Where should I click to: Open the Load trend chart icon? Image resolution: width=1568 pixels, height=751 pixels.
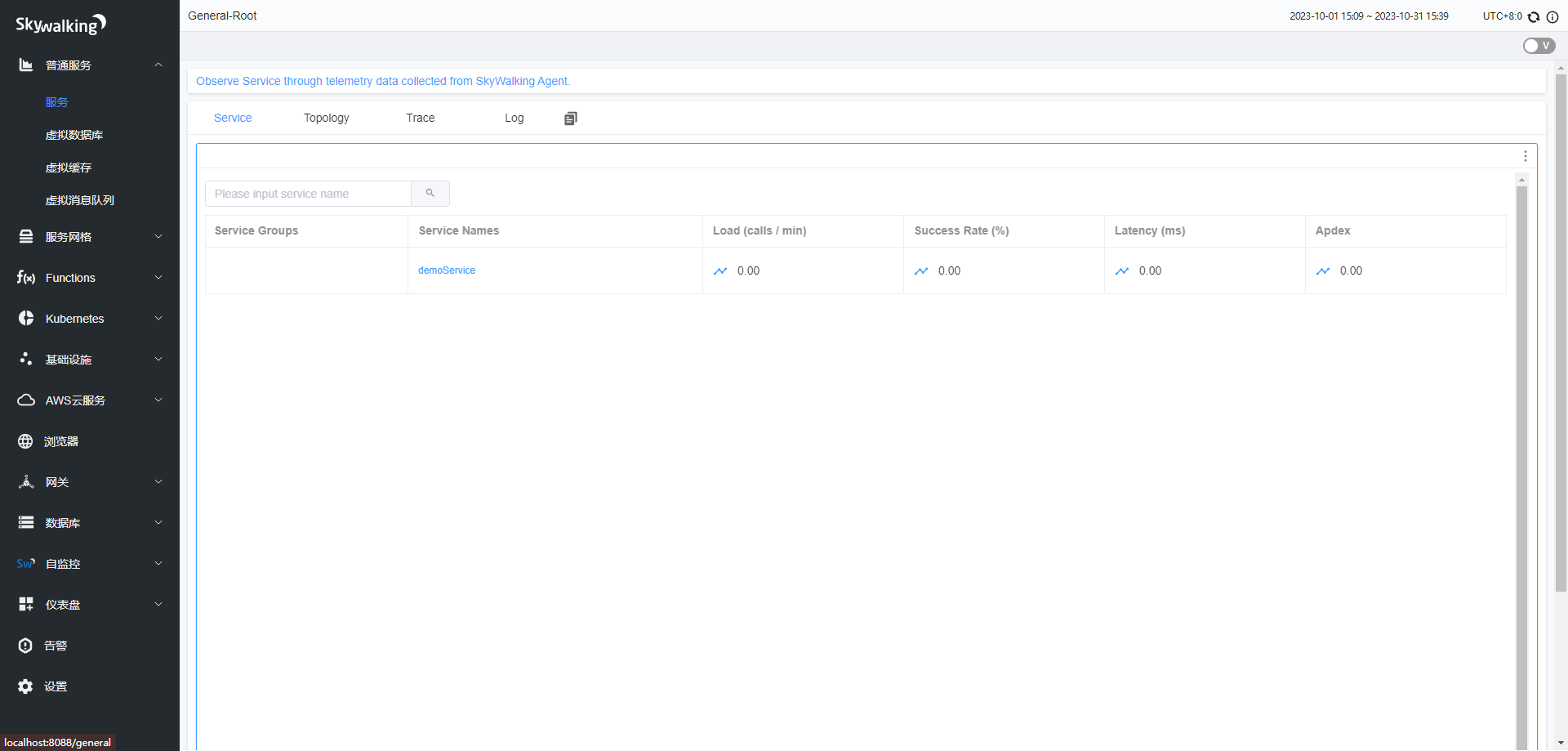(x=720, y=271)
